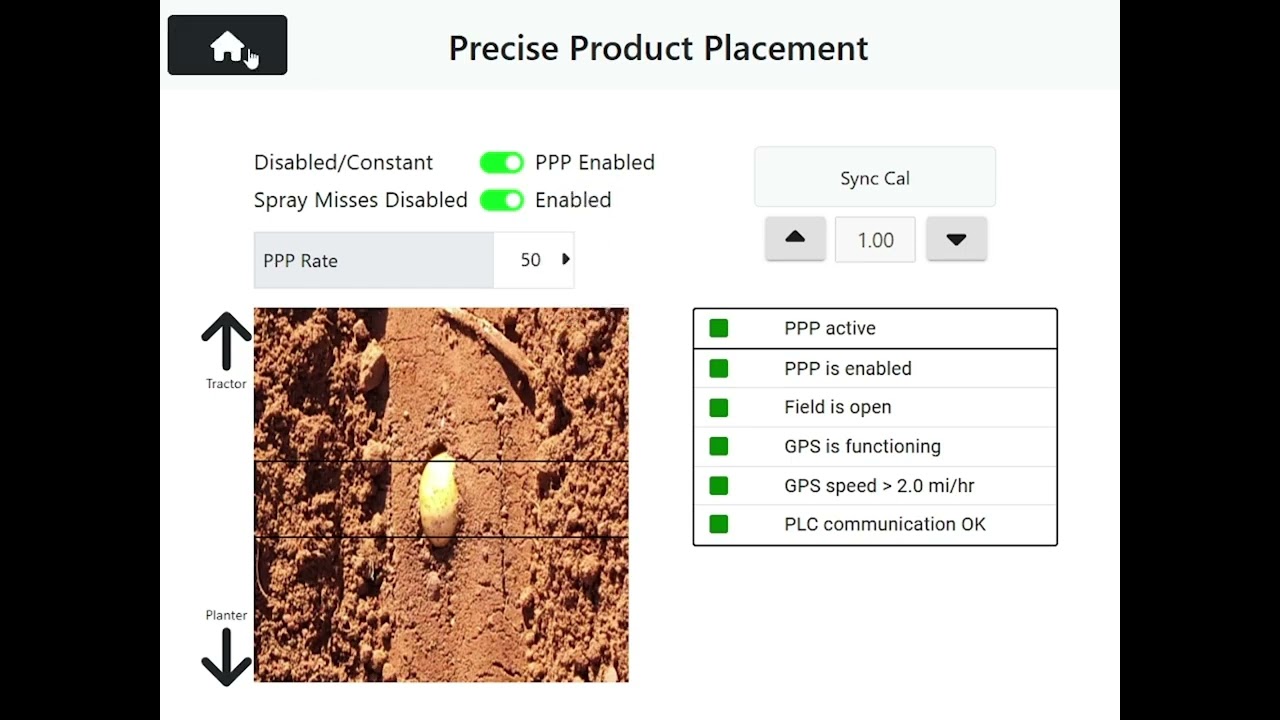The height and width of the screenshot is (720, 1280).
Task: Click green indicator beside Field is open
Action: [718, 407]
